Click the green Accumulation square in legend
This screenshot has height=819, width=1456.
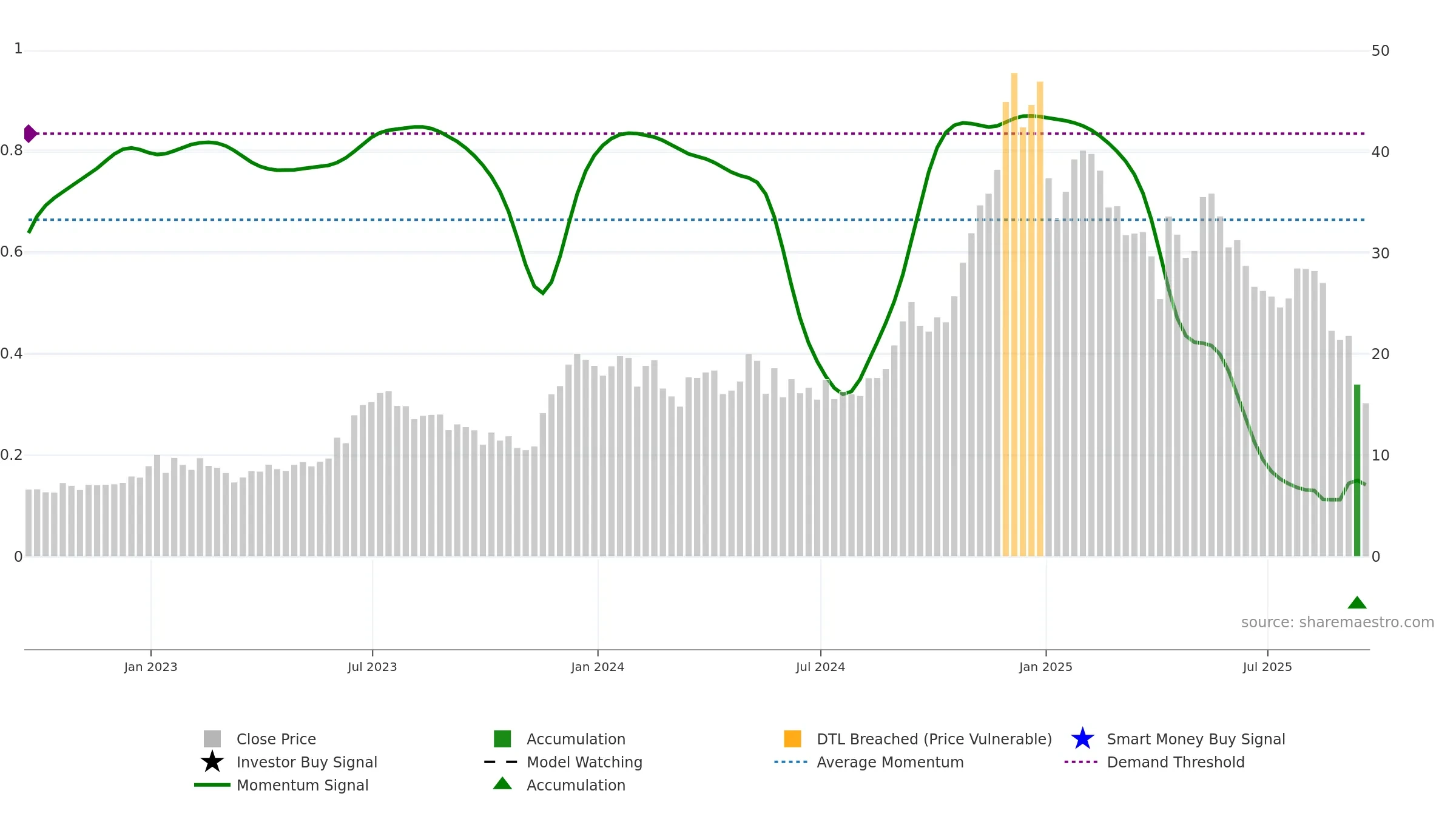502,739
